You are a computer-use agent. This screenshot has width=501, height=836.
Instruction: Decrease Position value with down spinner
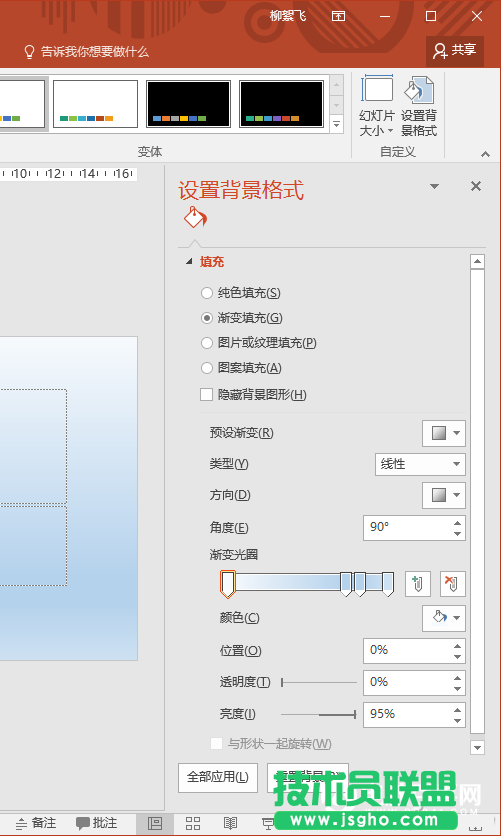point(457,656)
